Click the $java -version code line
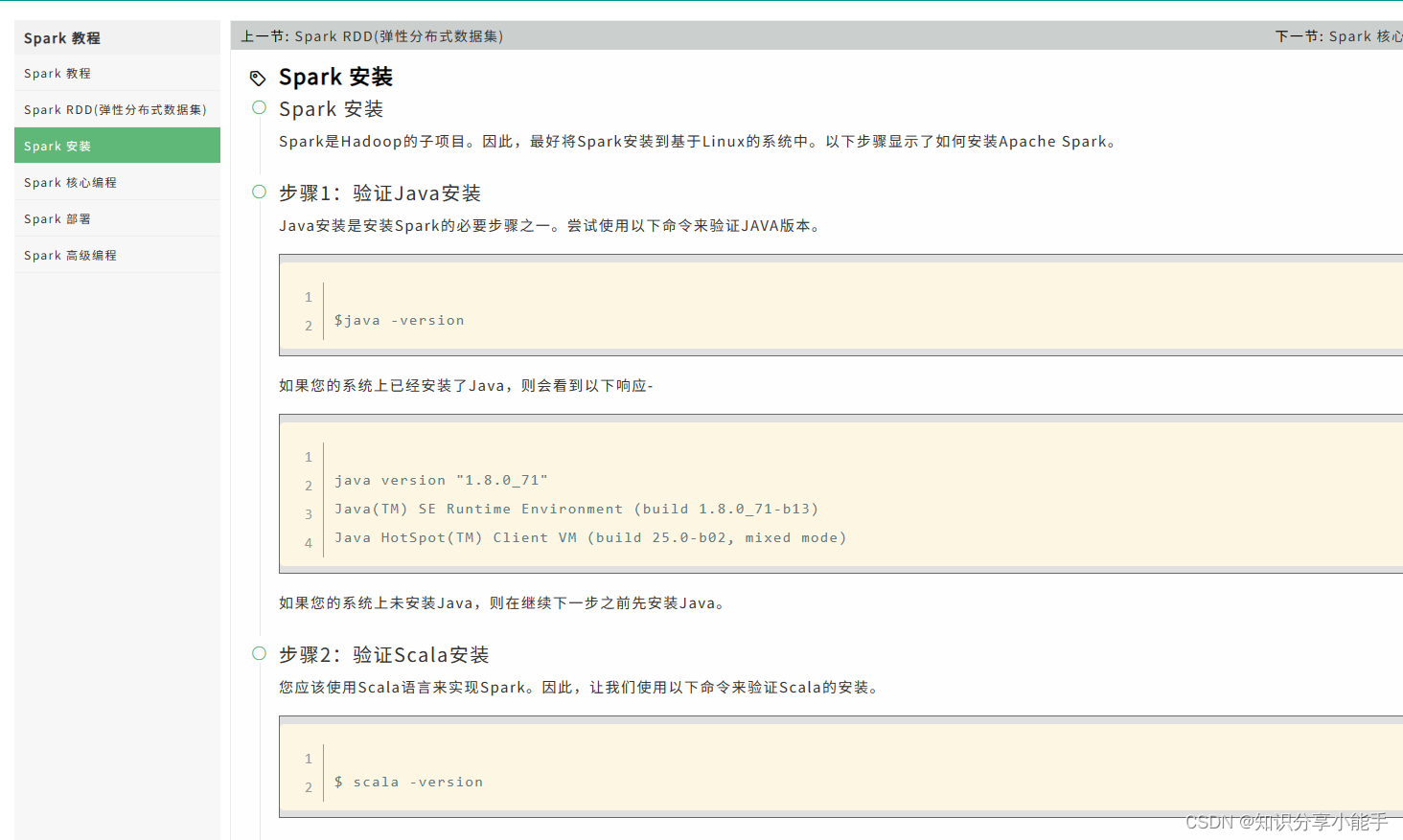 (x=399, y=321)
